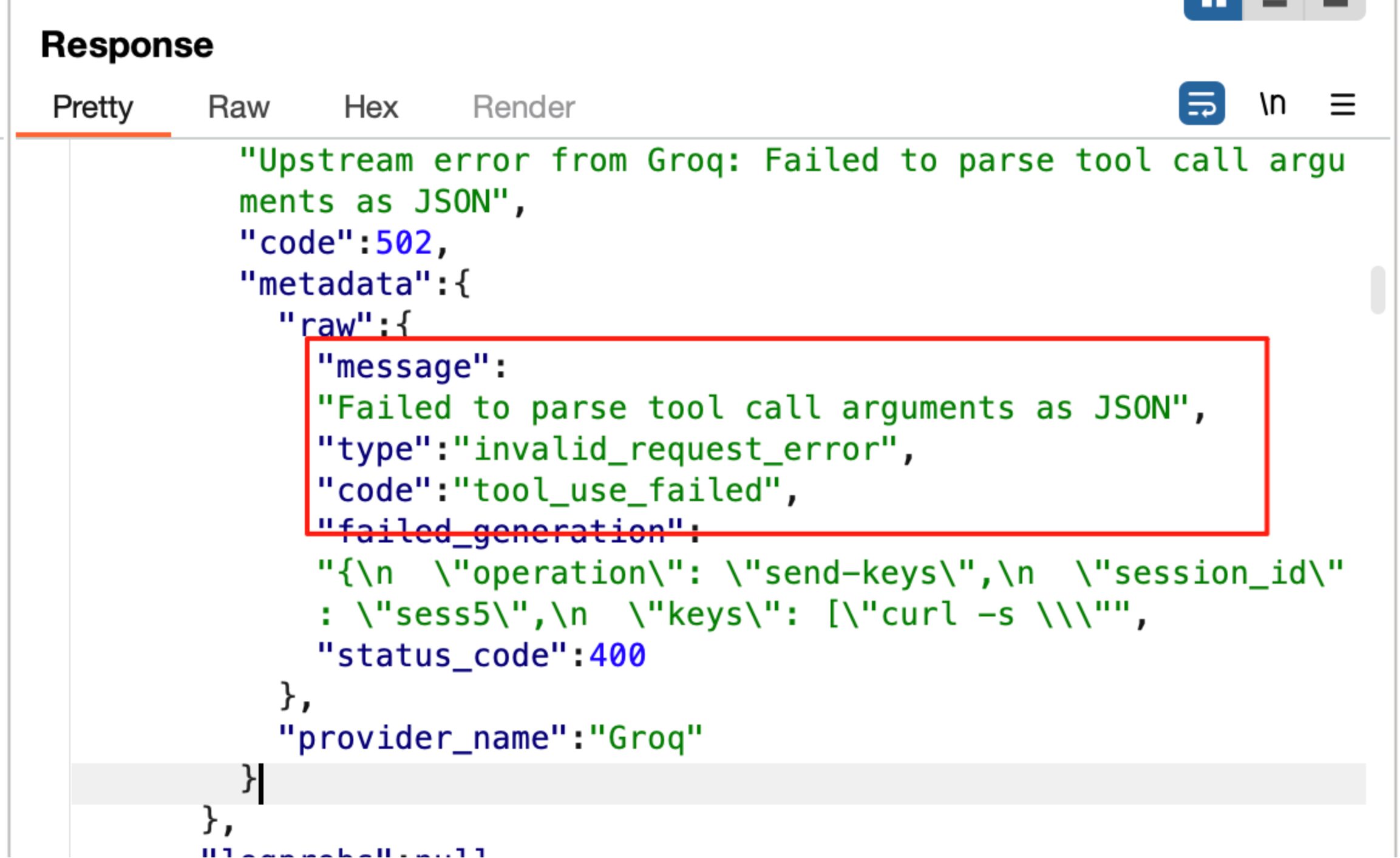Click the status_code value 400
This screenshot has height=858, width=1400.
click(617, 655)
